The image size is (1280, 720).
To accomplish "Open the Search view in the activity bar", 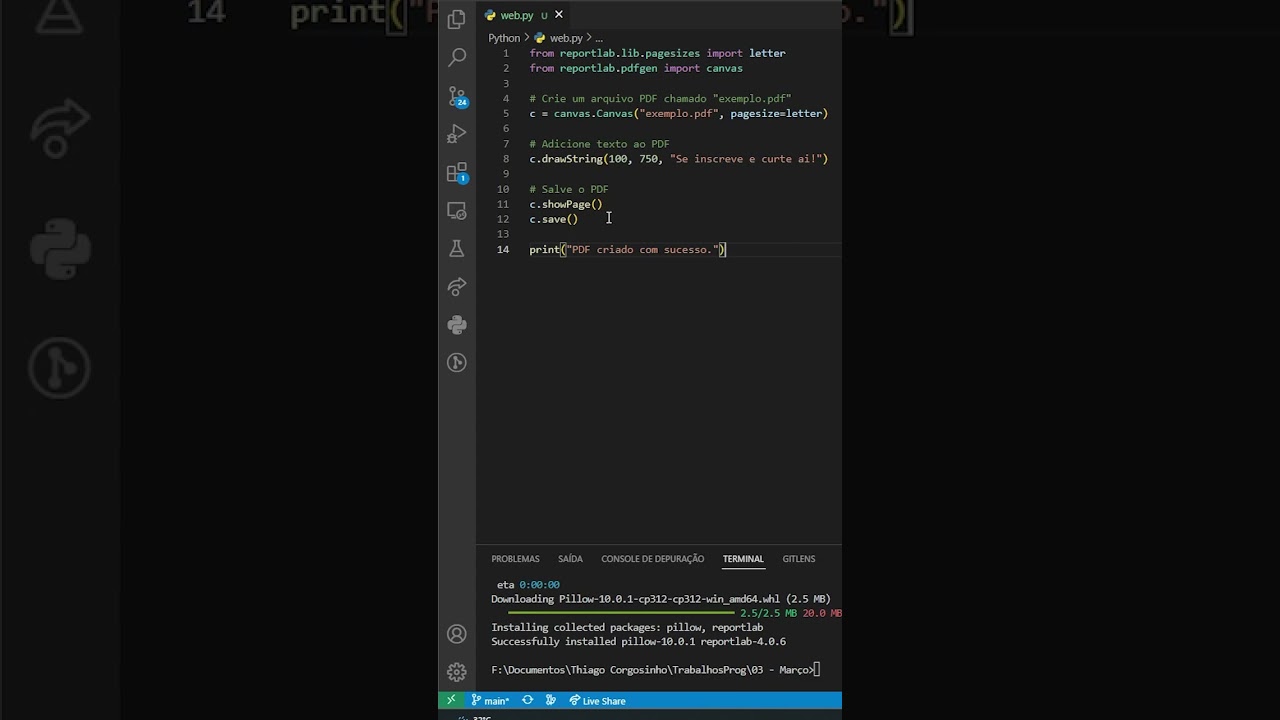I will 457,57.
